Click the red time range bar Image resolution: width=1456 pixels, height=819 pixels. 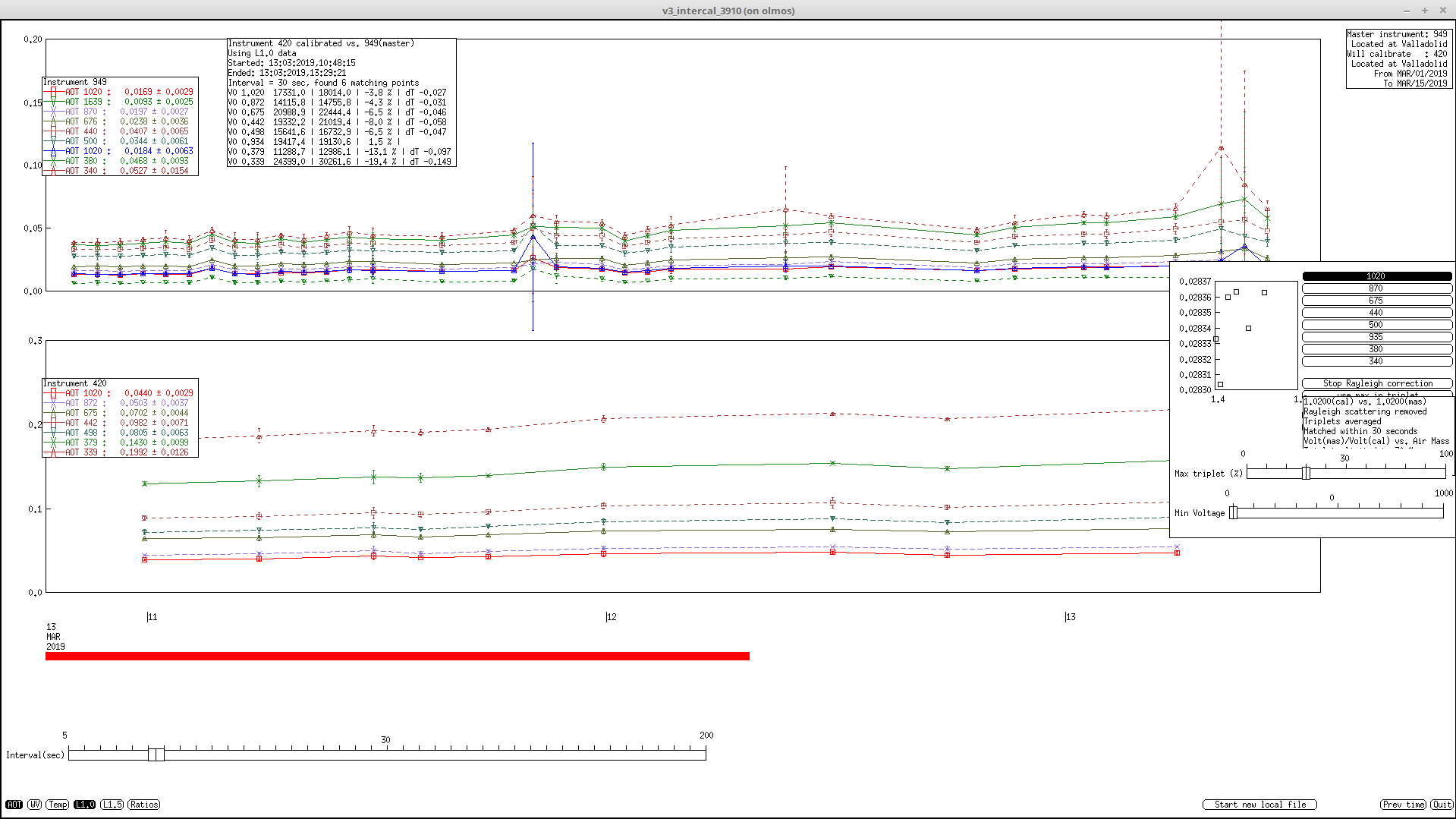click(x=398, y=657)
